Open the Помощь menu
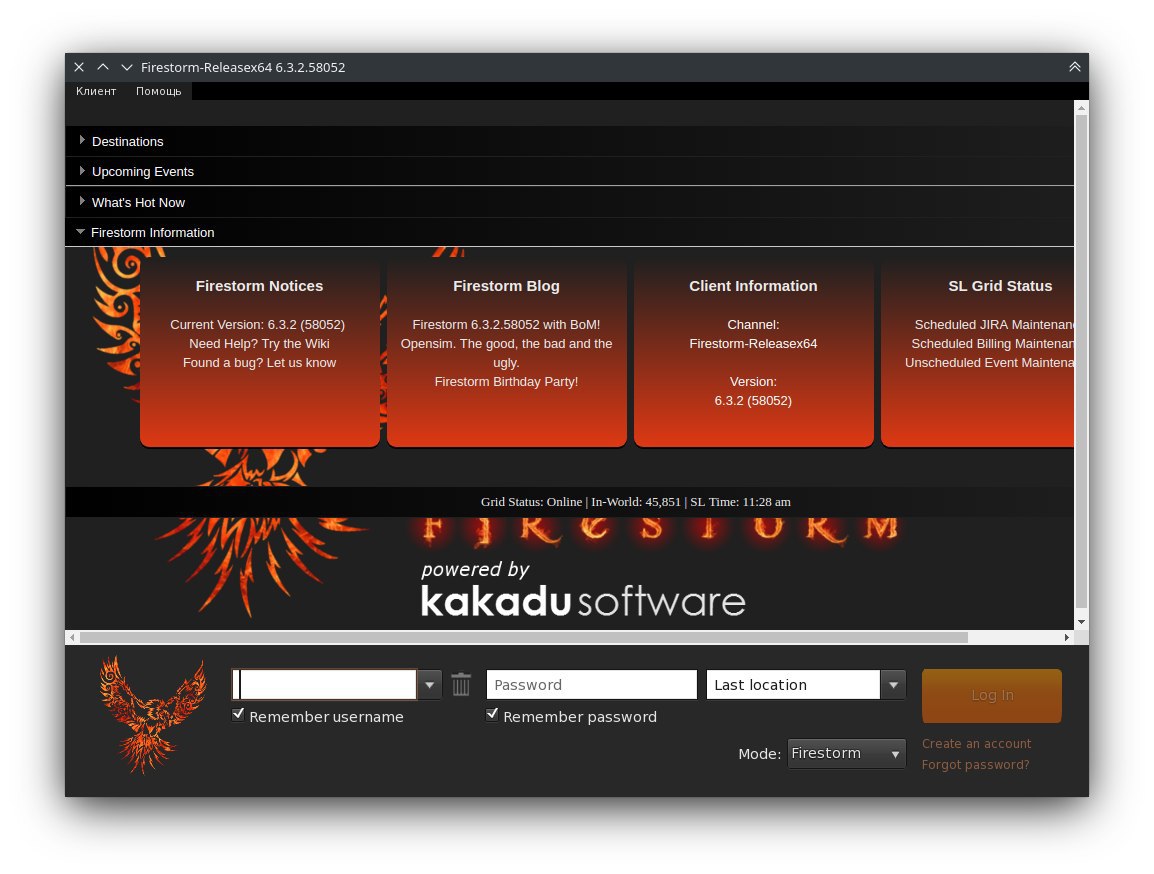 point(158,91)
